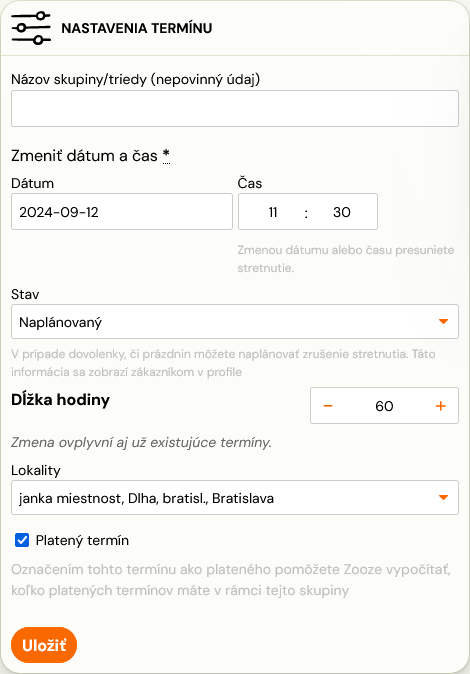Click the minutes value 30 in Čas
The height and width of the screenshot is (674, 470).
342,212
